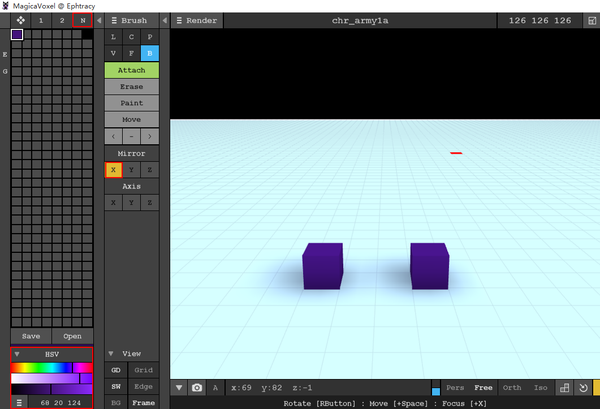
Task: Collapse the View section
Action: (111, 354)
